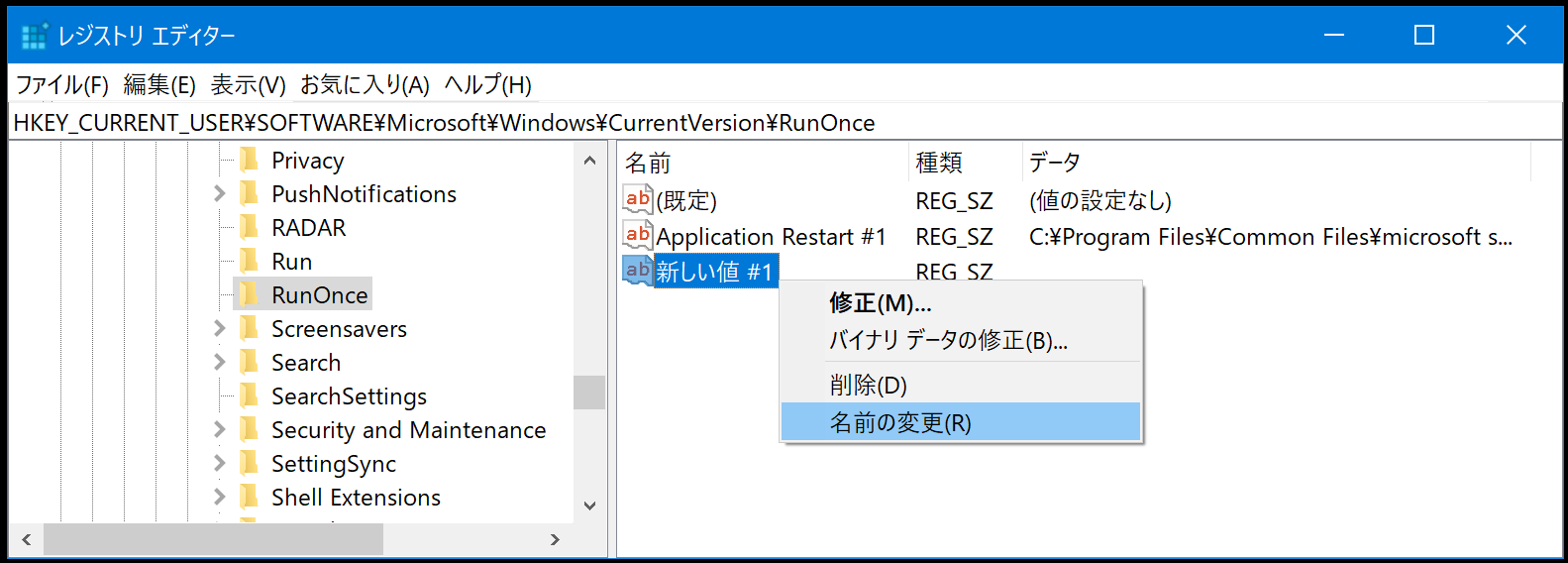Click the tree horizontal scrollbar thumb
This screenshot has height=563, width=1568.
click(x=213, y=539)
